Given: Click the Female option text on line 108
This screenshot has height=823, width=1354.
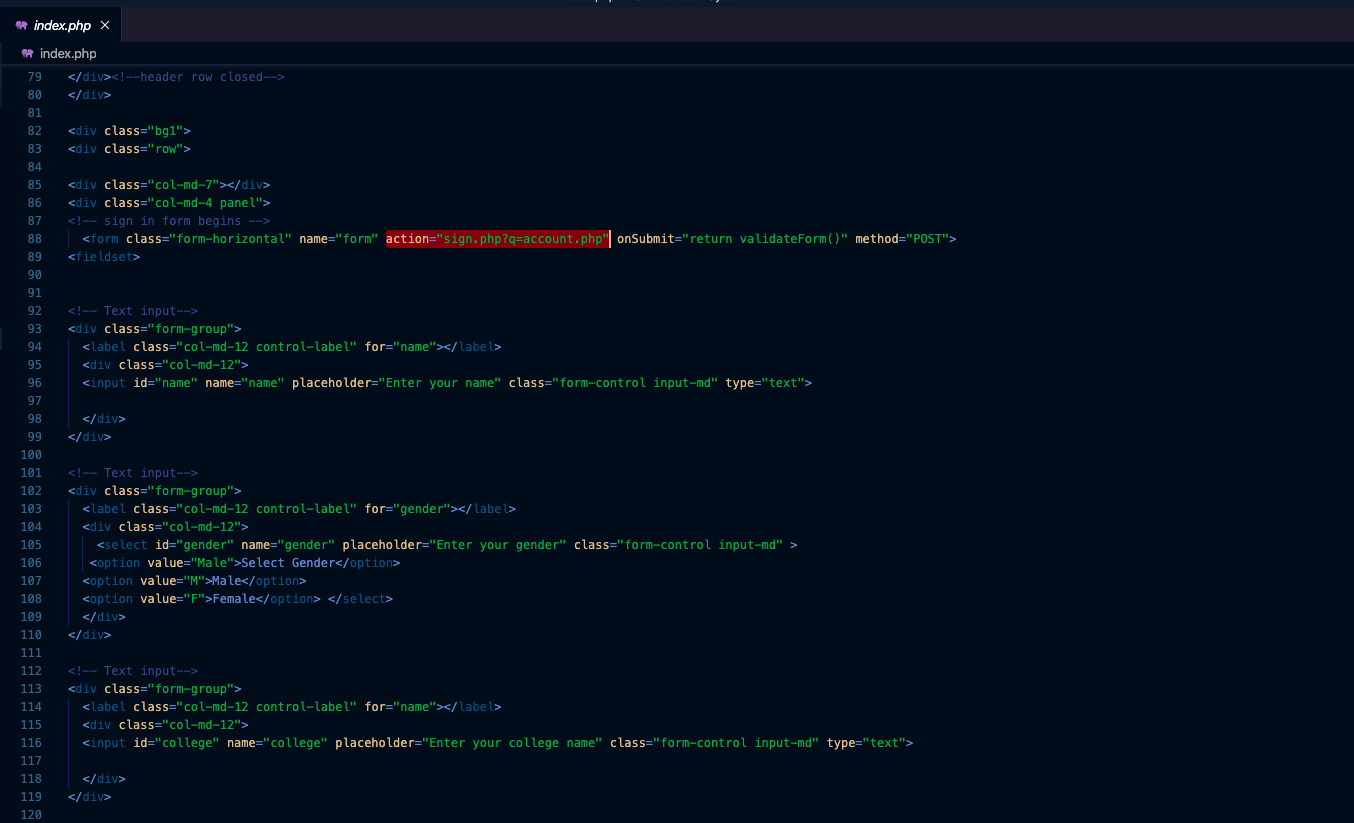Looking at the screenshot, I should click(x=234, y=599).
